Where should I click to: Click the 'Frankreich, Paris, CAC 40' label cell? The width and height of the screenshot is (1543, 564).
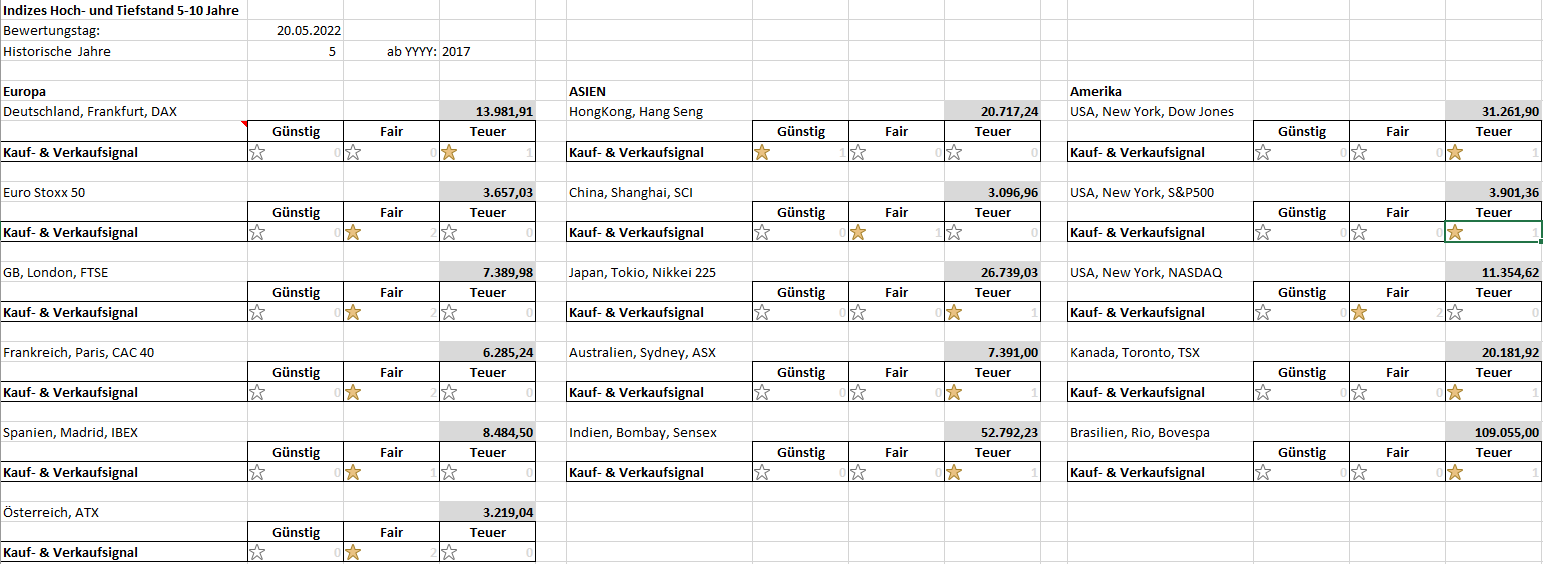79,353
